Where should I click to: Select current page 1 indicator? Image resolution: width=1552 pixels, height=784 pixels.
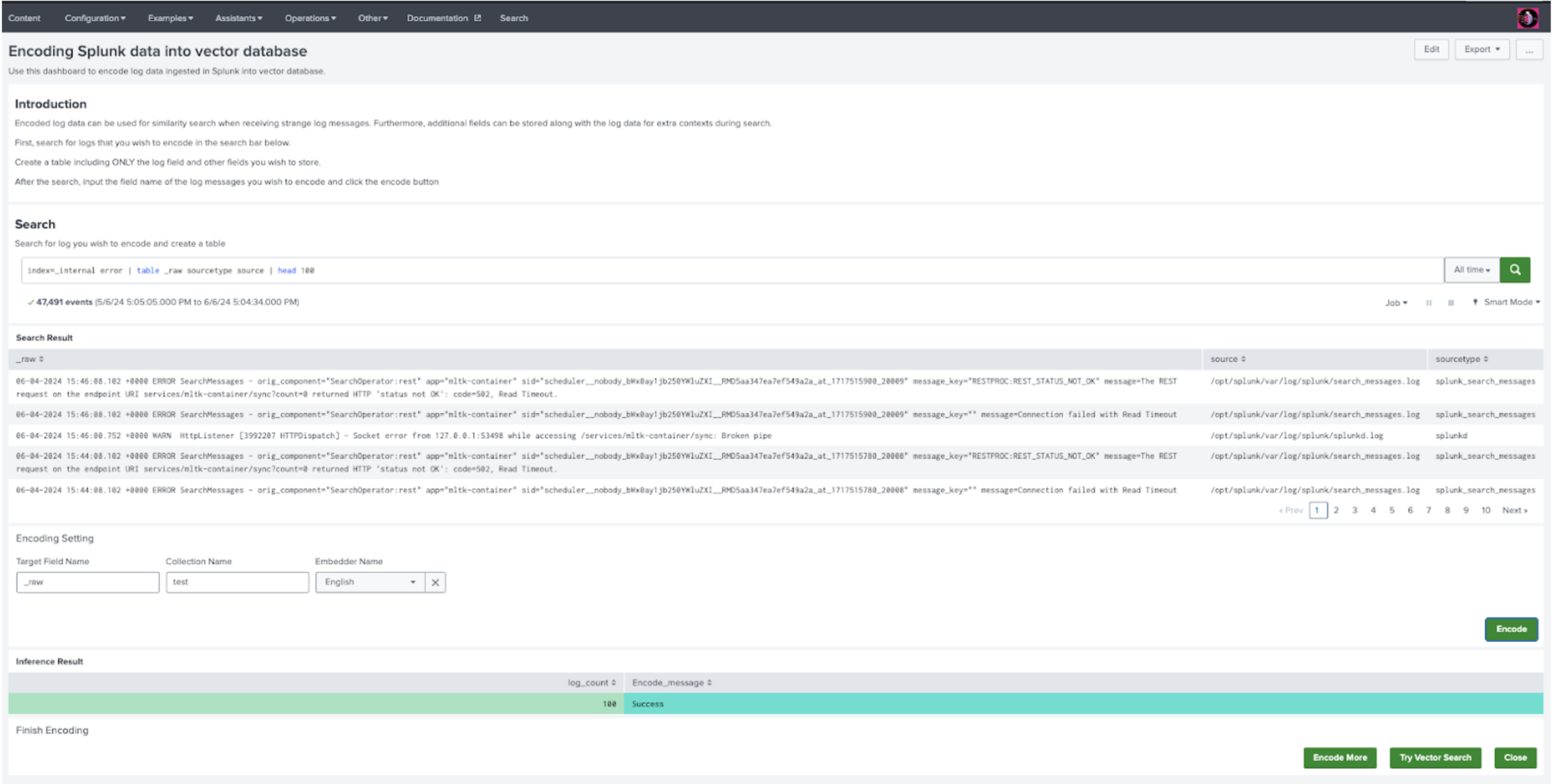tap(1317, 511)
